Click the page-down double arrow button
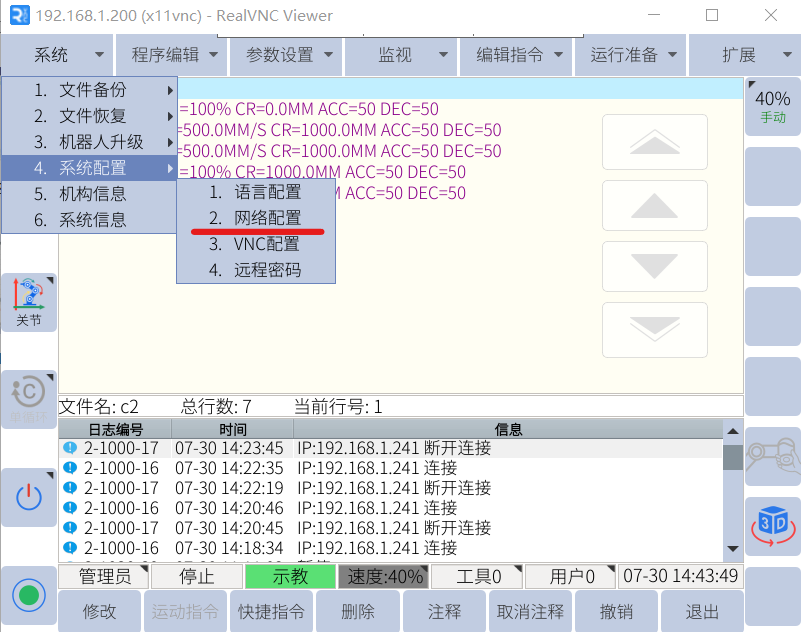 coord(654,329)
